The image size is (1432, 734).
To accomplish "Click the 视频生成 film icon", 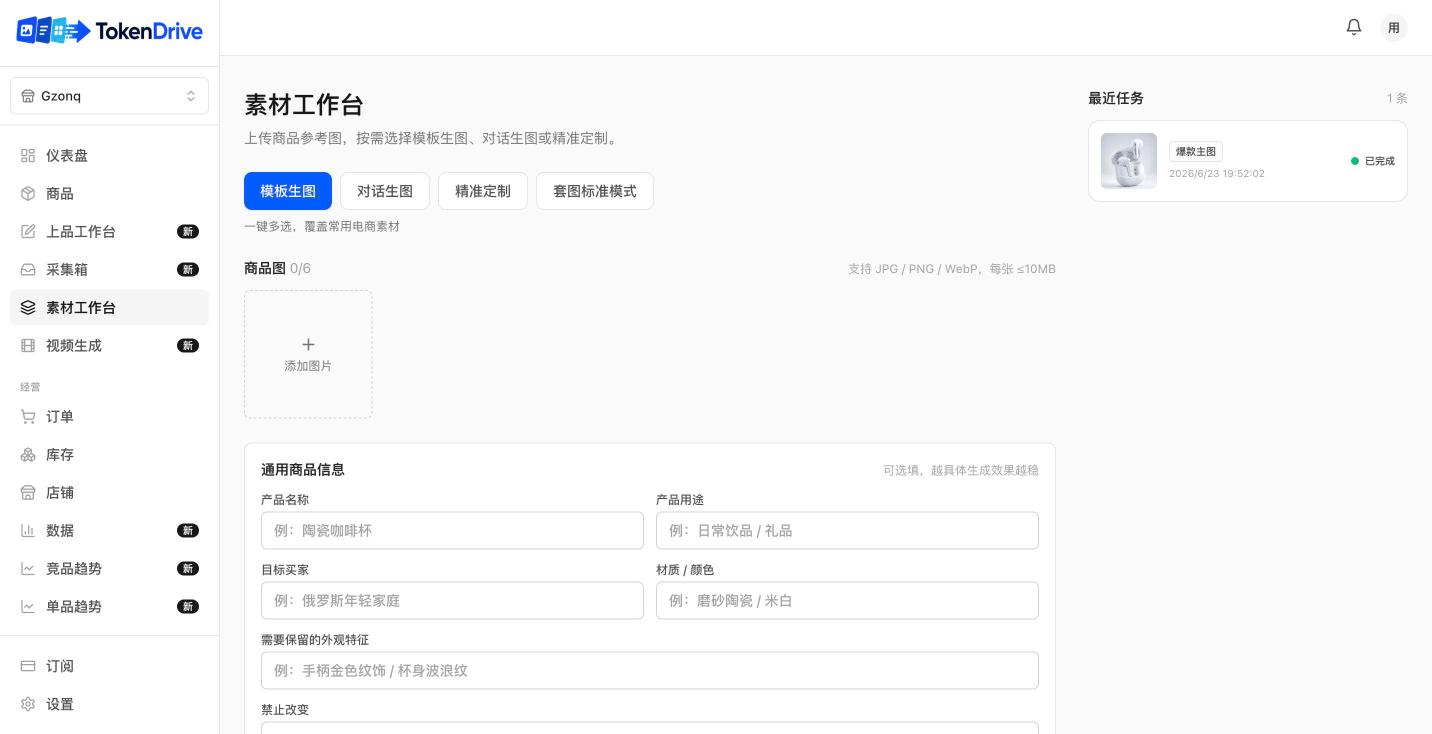I will pyautogui.click(x=28, y=346).
